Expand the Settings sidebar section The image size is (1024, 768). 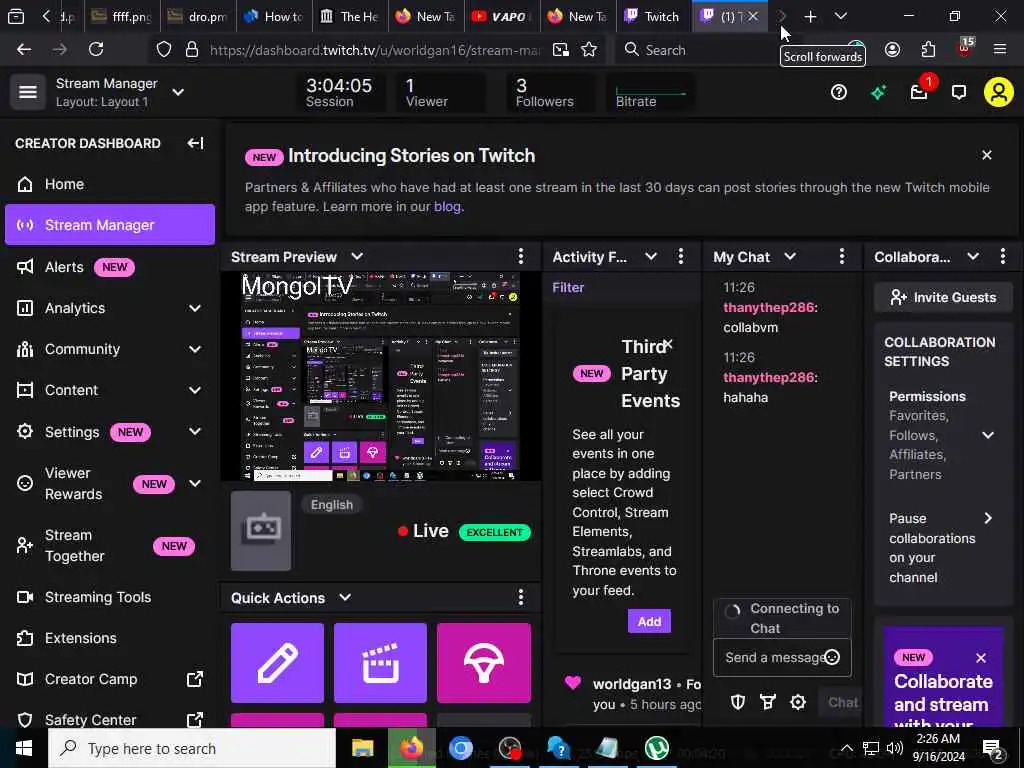pyautogui.click(x=195, y=431)
